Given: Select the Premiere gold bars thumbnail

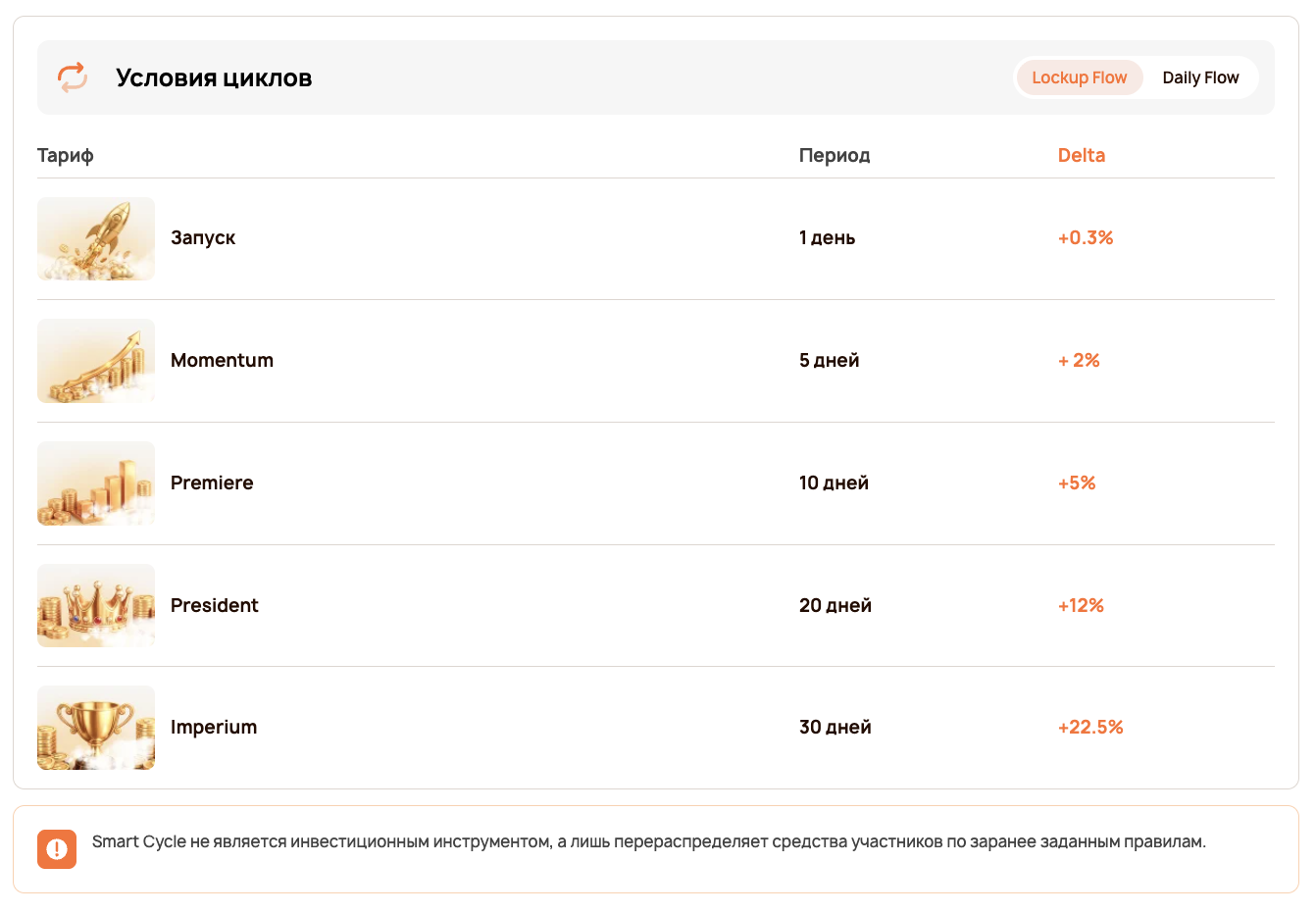Looking at the screenshot, I should [x=96, y=483].
